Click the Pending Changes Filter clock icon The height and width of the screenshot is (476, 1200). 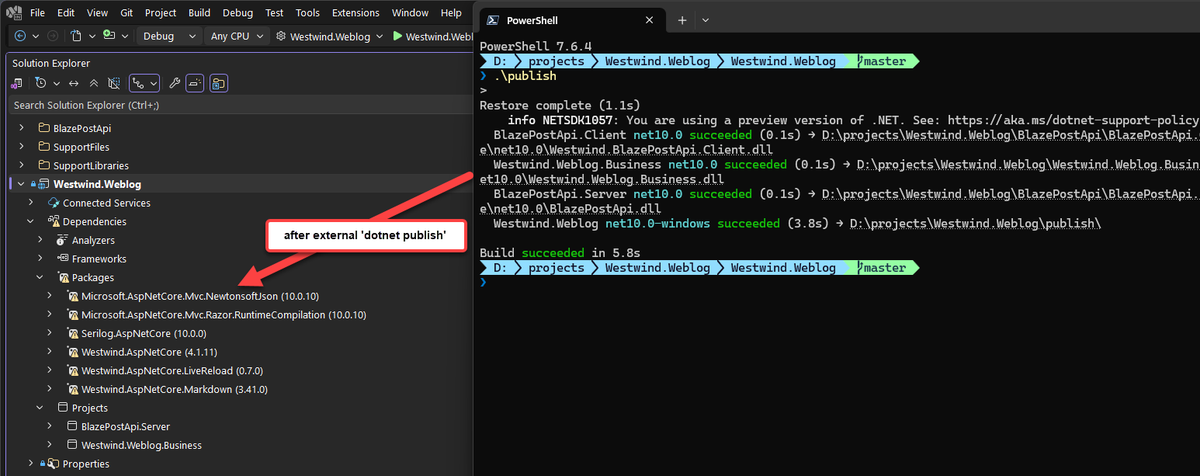click(39, 83)
